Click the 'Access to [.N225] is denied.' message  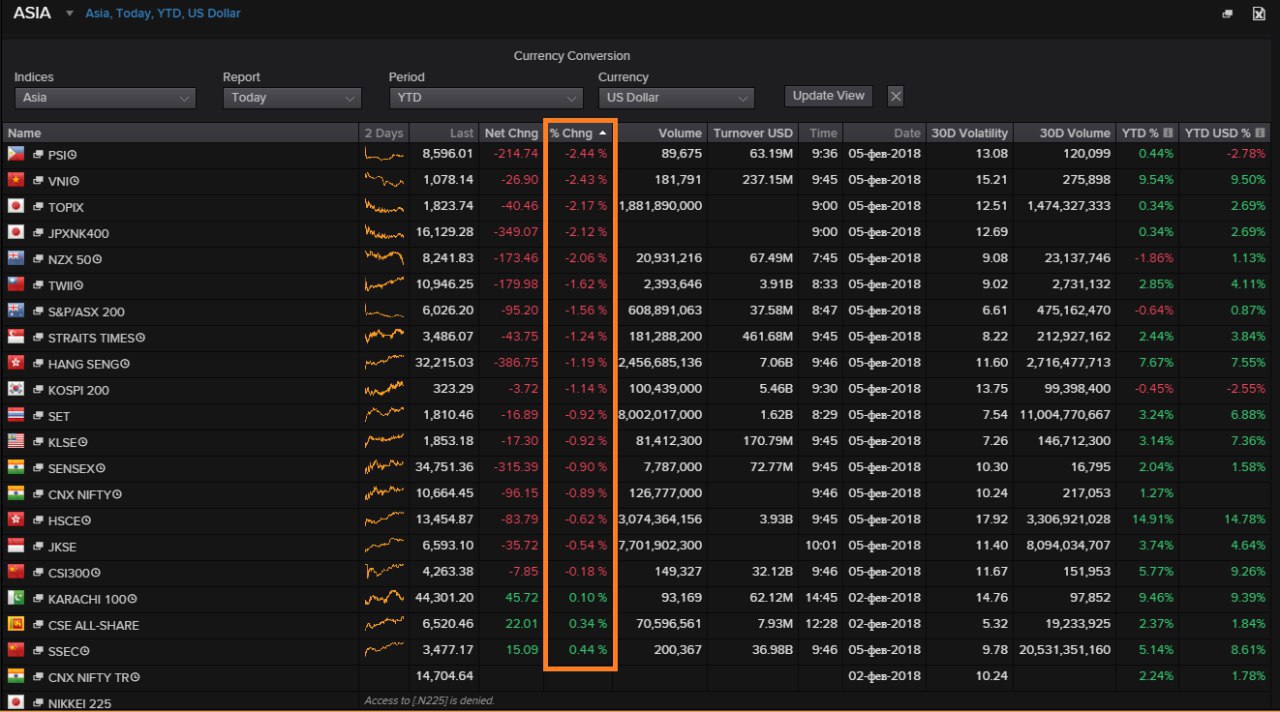click(429, 701)
